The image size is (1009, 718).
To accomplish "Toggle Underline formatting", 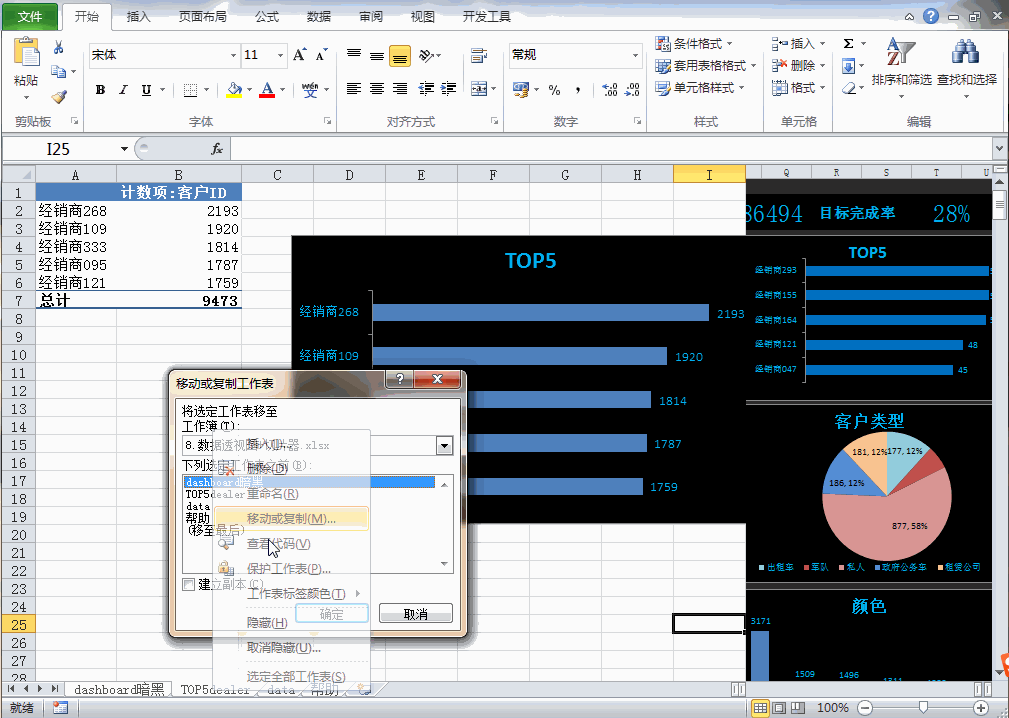I will point(146,89).
